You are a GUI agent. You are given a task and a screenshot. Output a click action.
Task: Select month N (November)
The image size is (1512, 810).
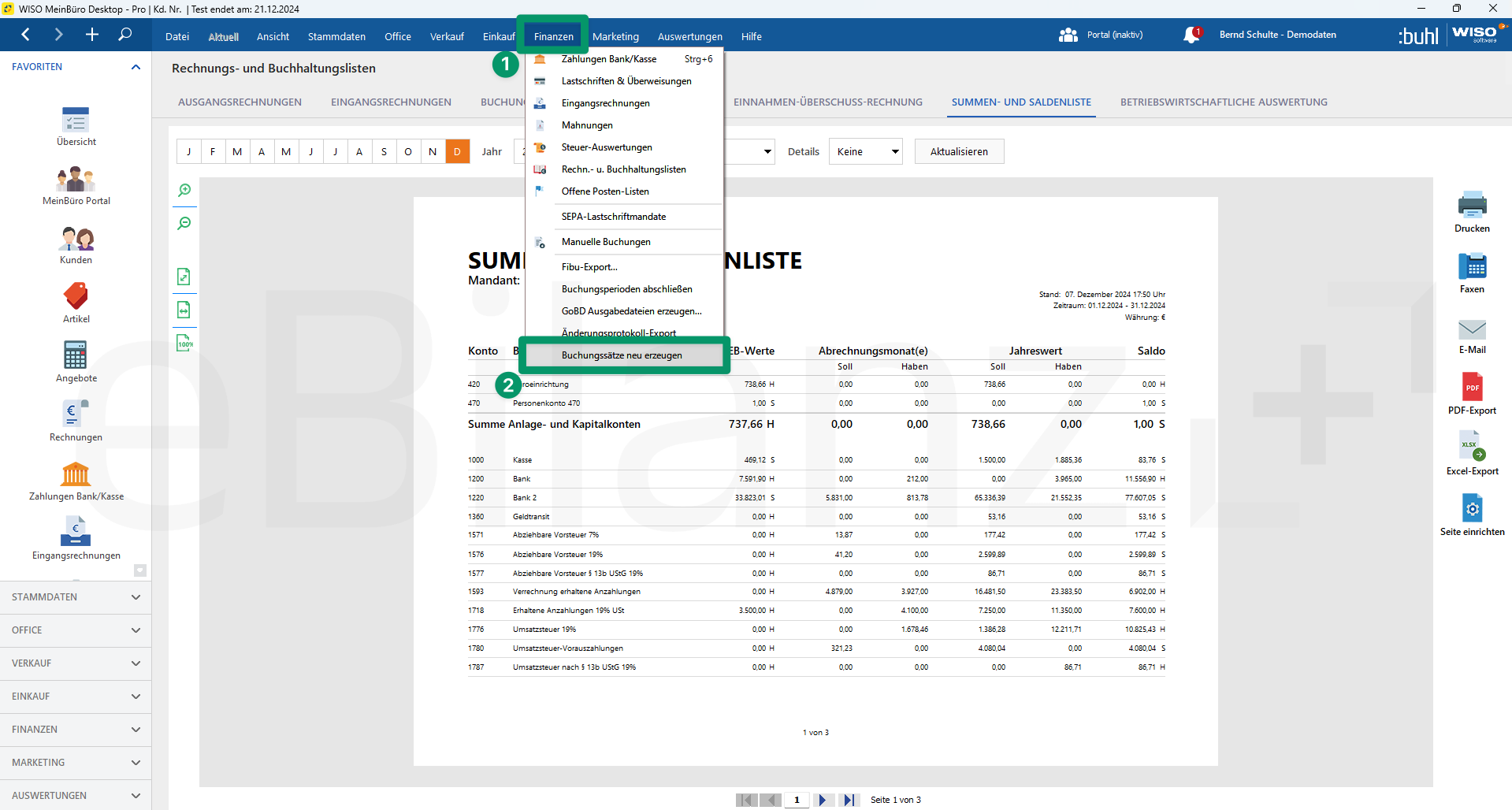point(433,151)
